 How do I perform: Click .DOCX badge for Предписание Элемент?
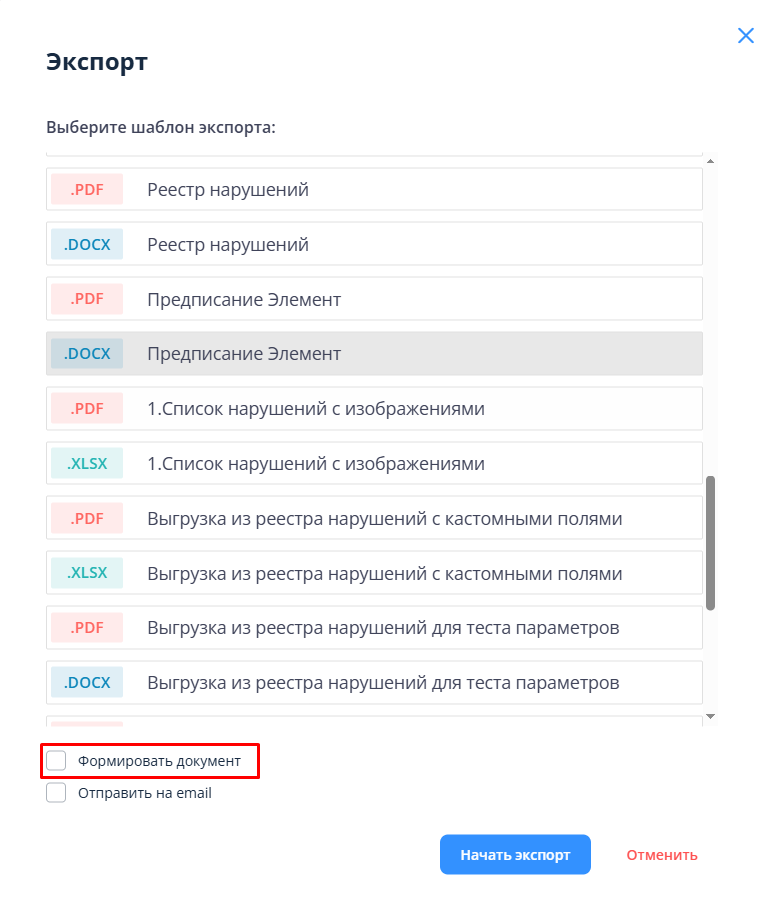[87, 354]
